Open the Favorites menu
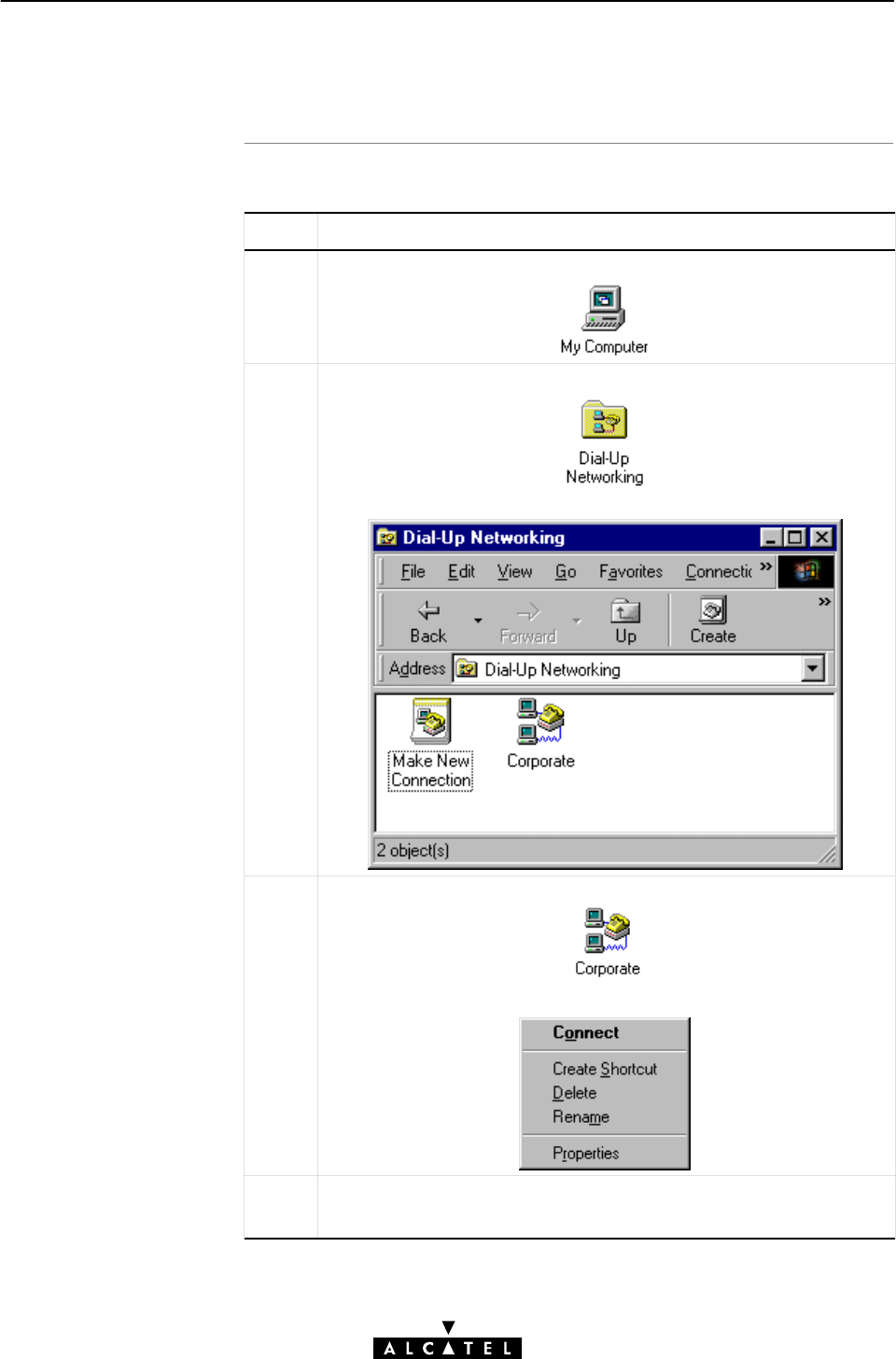Image resolution: width=896 pixels, height=1359 pixels. point(631,571)
